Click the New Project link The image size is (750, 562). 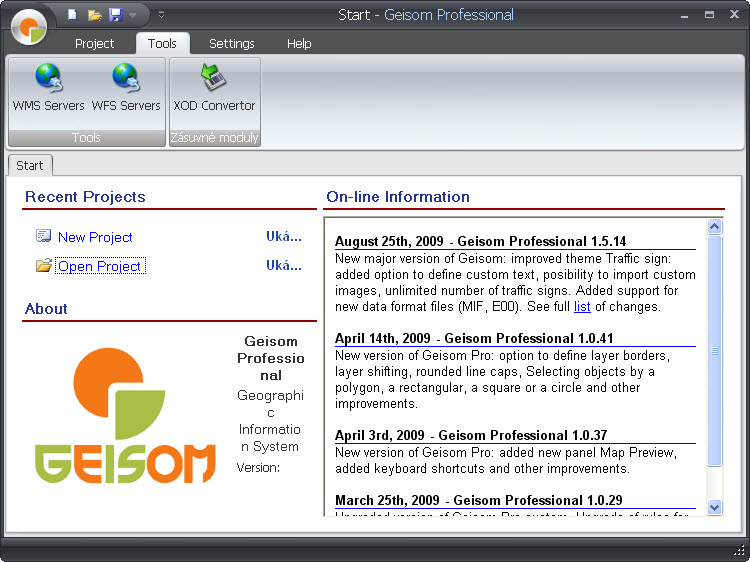pyautogui.click(x=95, y=237)
